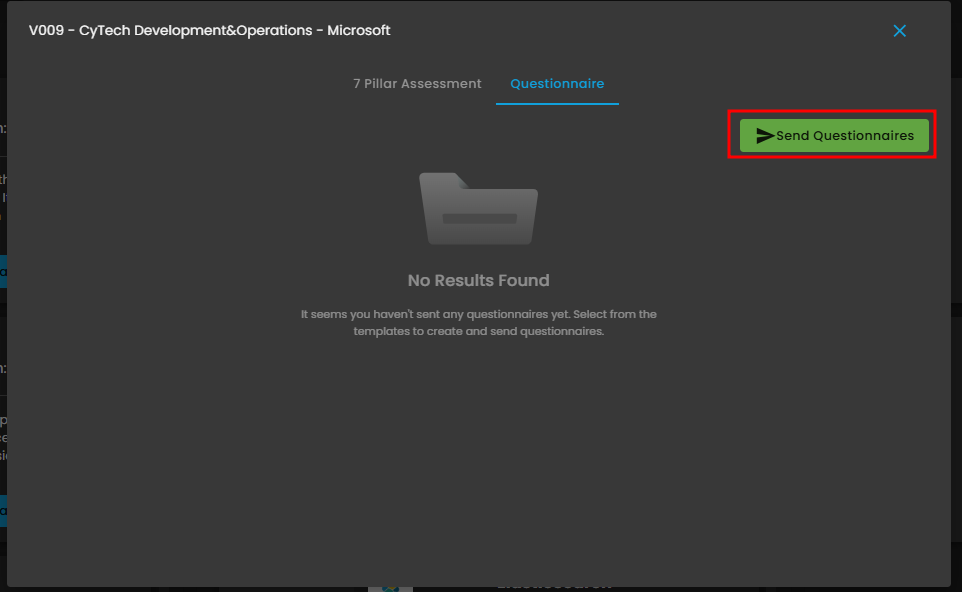962x592 pixels.
Task: Click the Send Questionnaires button
Action: click(x=834, y=136)
